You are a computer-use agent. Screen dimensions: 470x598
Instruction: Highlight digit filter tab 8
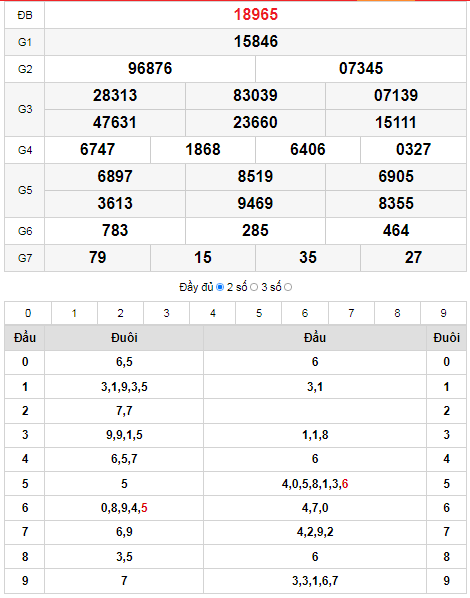(397, 313)
